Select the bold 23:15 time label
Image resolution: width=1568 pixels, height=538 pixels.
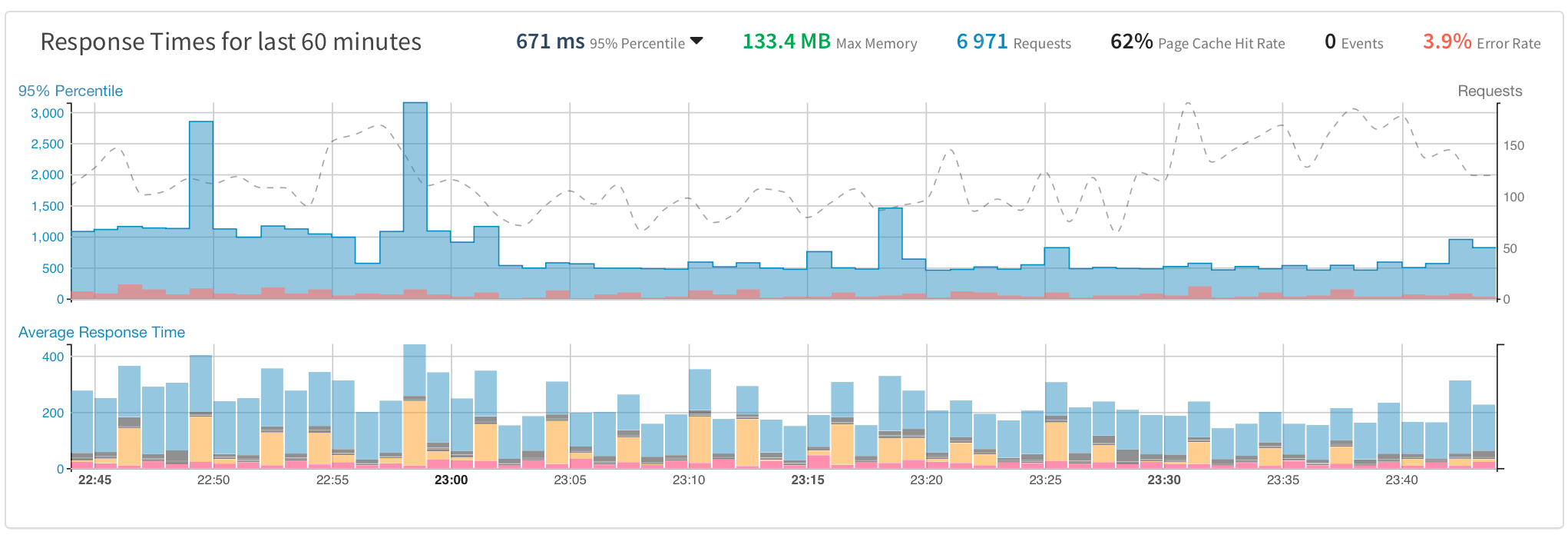click(808, 480)
